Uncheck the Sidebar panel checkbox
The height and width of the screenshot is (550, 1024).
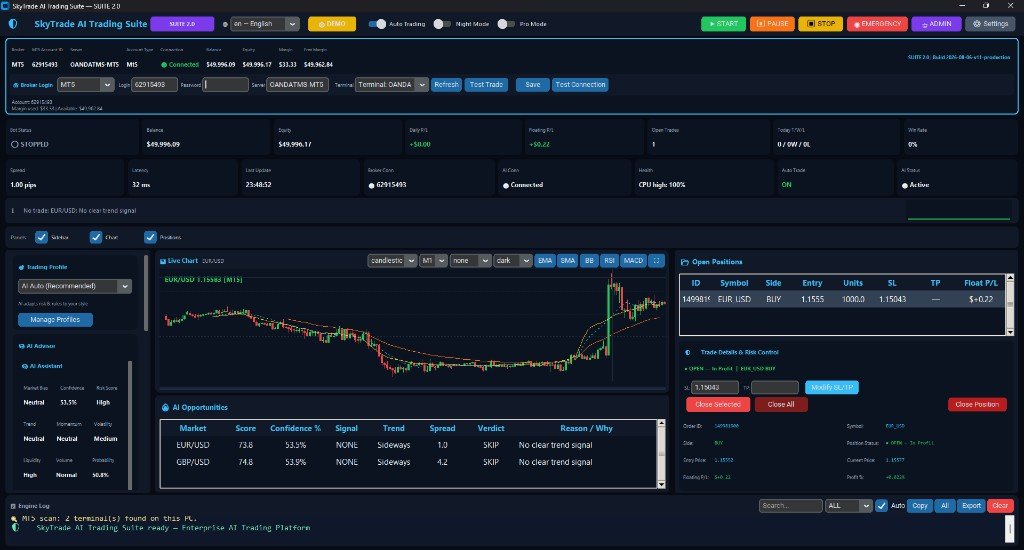pyautogui.click(x=41, y=237)
